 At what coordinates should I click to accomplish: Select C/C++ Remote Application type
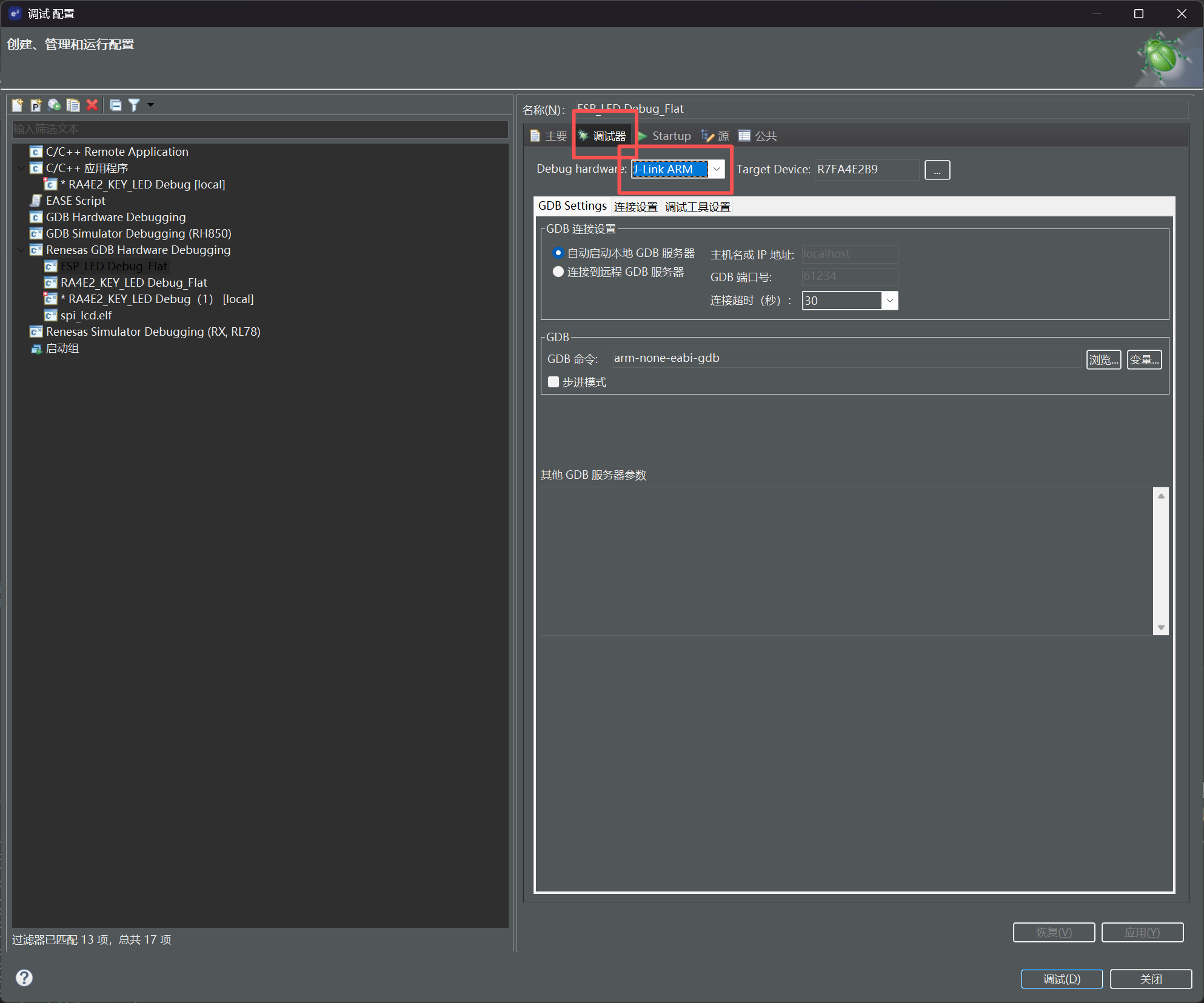[117, 152]
